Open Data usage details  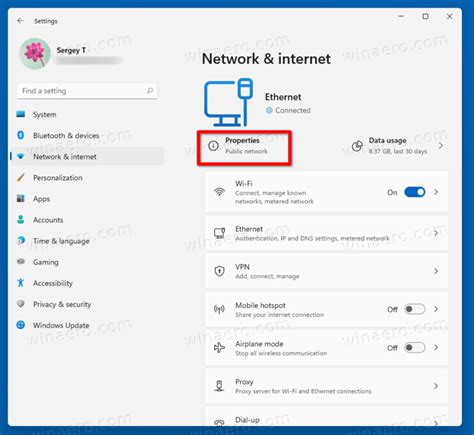click(397, 146)
